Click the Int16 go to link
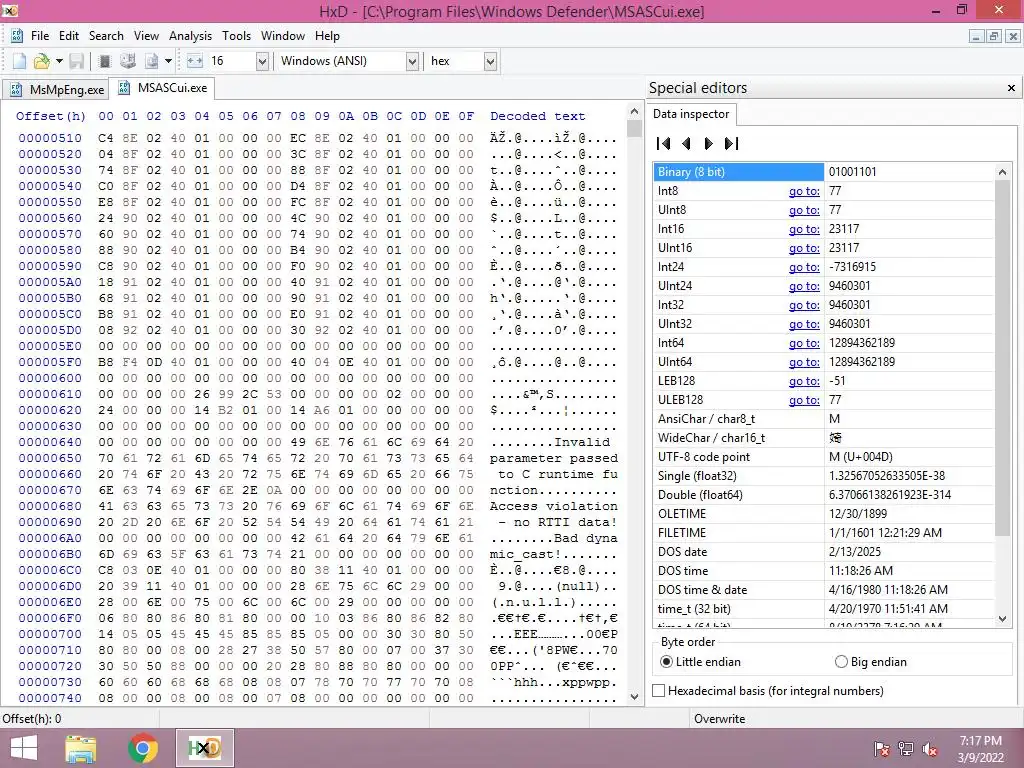The height and width of the screenshot is (768, 1024). point(804,229)
